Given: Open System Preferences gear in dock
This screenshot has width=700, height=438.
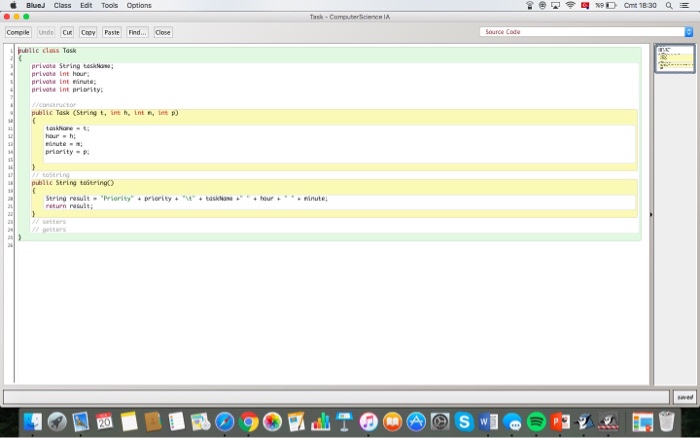Looking at the screenshot, I should 440,421.
